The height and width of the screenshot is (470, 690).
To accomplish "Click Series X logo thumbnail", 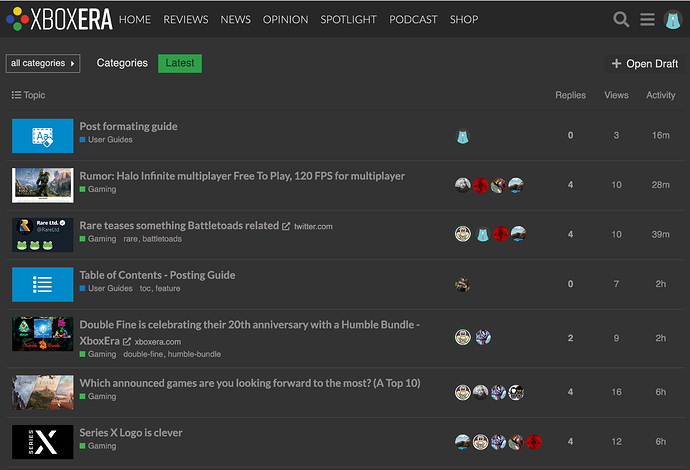I will (43, 442).
